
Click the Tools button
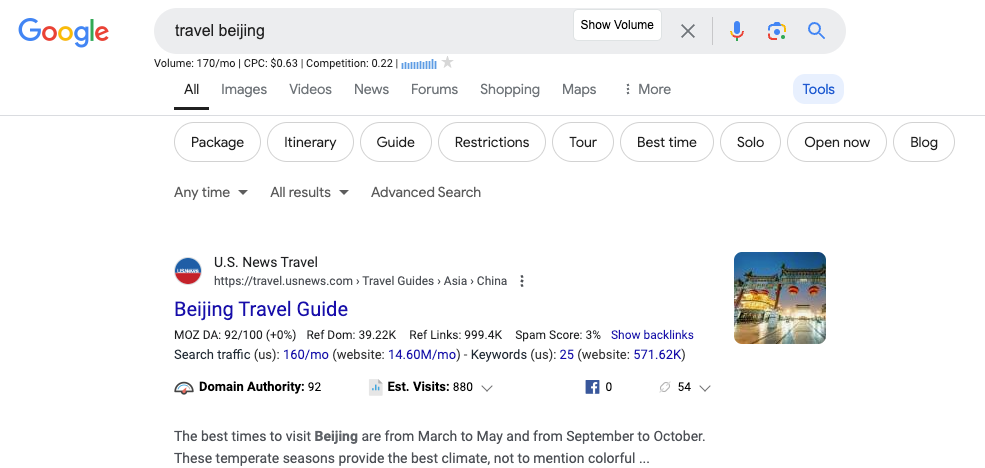[x=819, y=89]
